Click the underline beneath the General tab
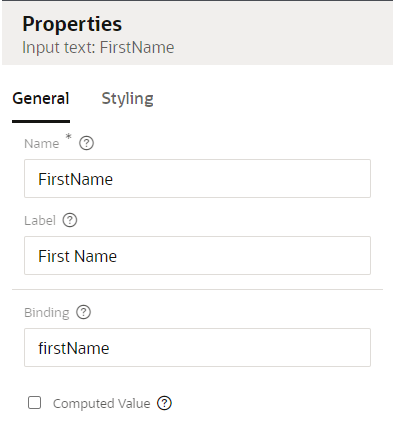The height and width of the screenshot is (429, 393). [x=41, y=121]
